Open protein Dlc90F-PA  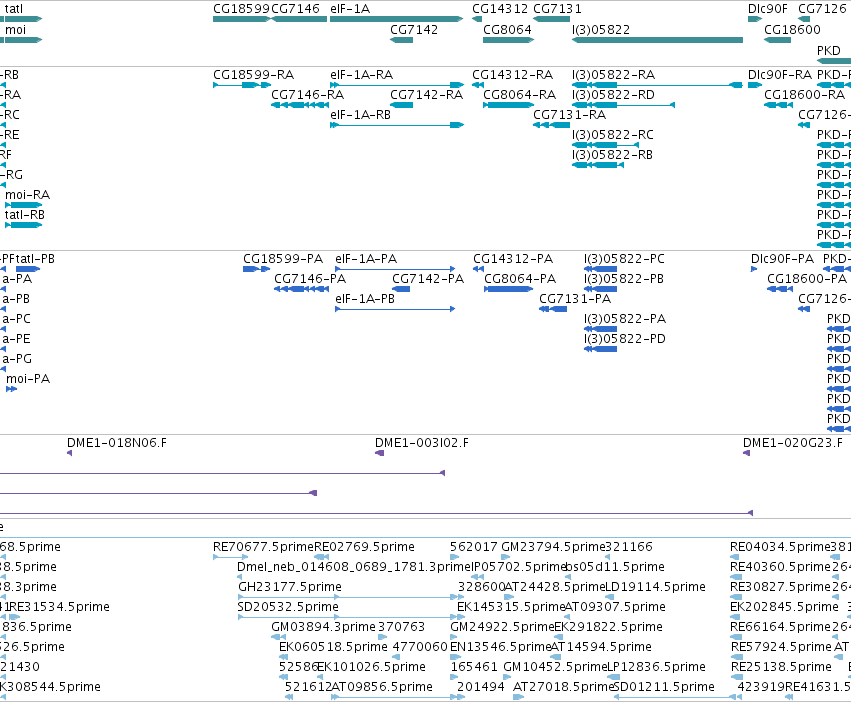tap(783, 259)
